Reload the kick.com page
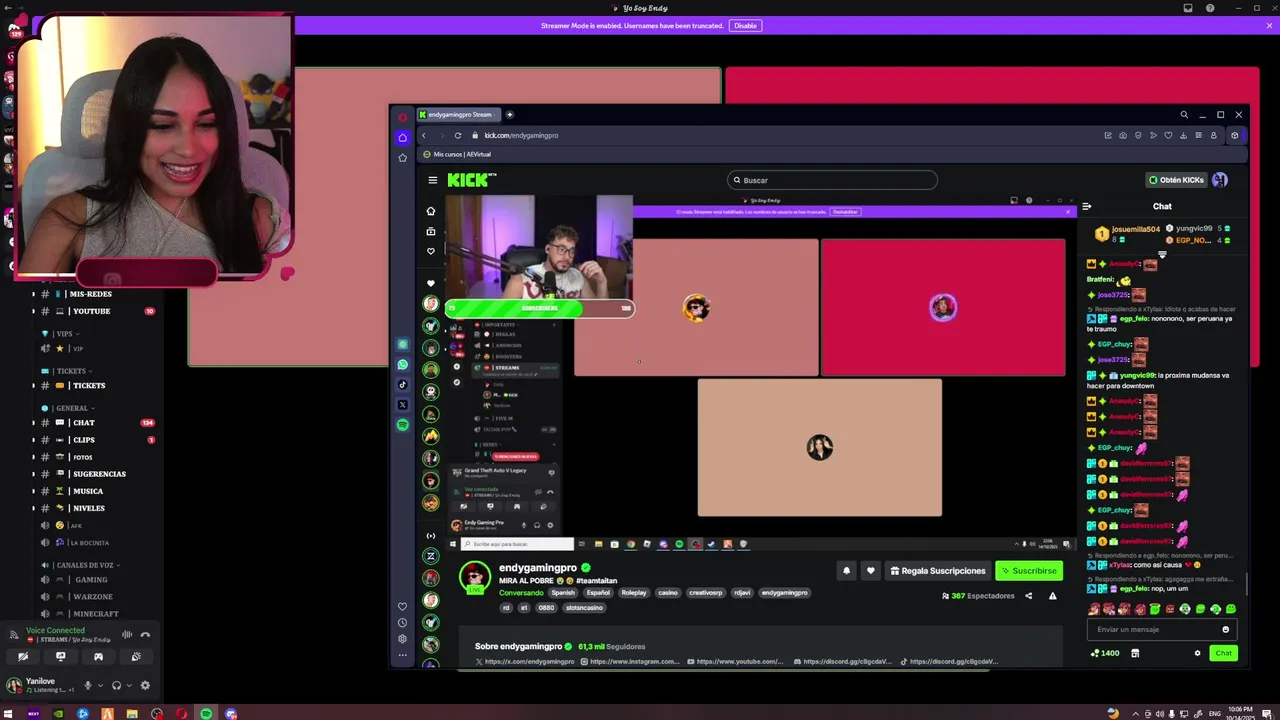This screenshot has height=720, width=1280. pos(458,135)
